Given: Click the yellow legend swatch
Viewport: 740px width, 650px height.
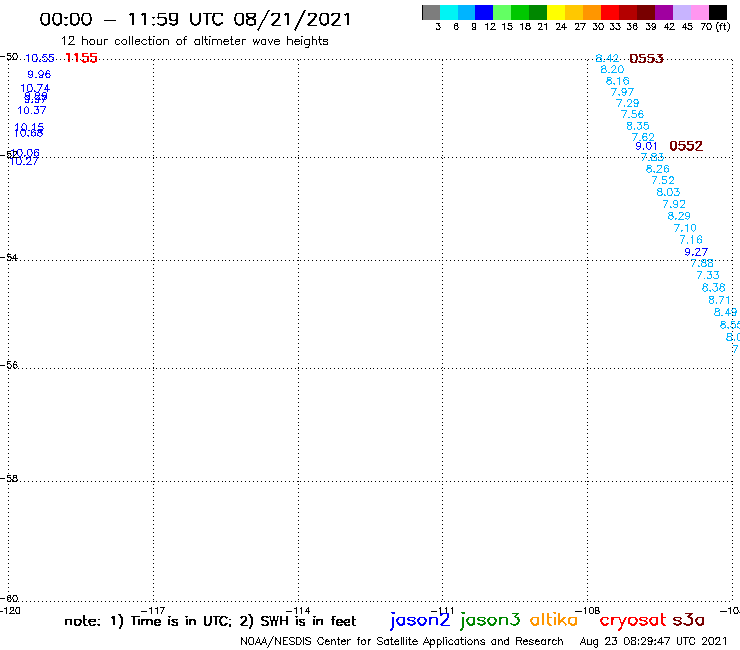Looking at the screenshot, I should [556, 12].
